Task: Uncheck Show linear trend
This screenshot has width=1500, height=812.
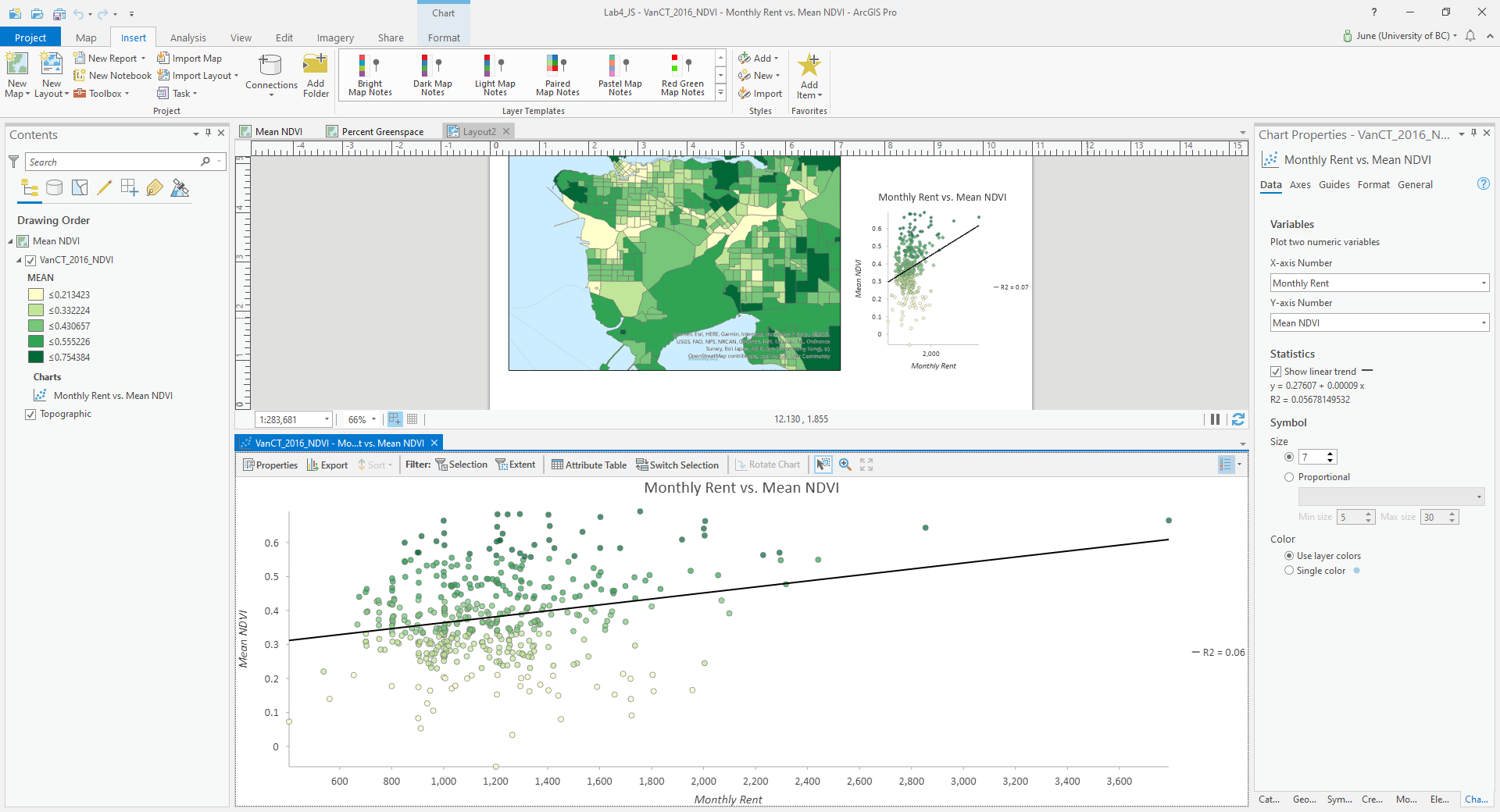Action: (x=1276, y=372)
